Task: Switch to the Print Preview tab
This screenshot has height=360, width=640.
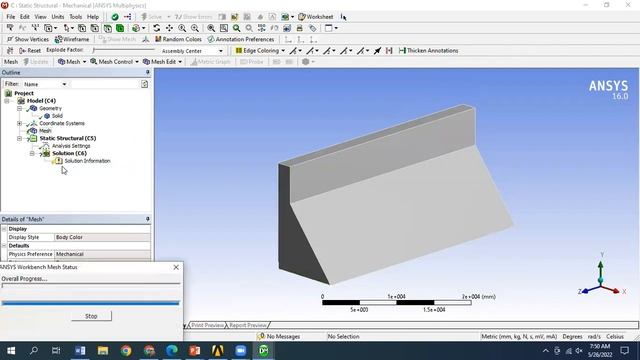Action: 207,325
